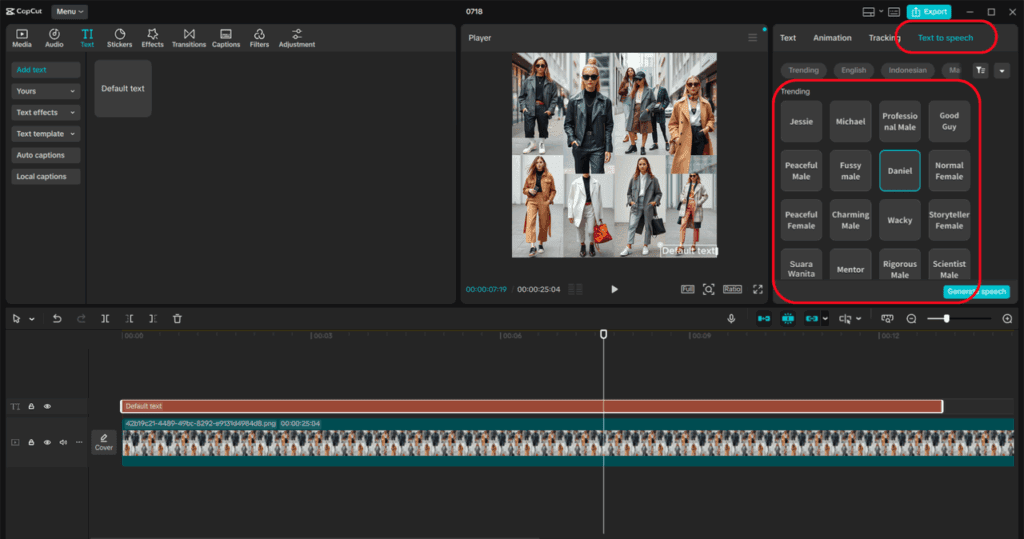
Task: Toggle main track magnet snapping
Action: (763, 319)
